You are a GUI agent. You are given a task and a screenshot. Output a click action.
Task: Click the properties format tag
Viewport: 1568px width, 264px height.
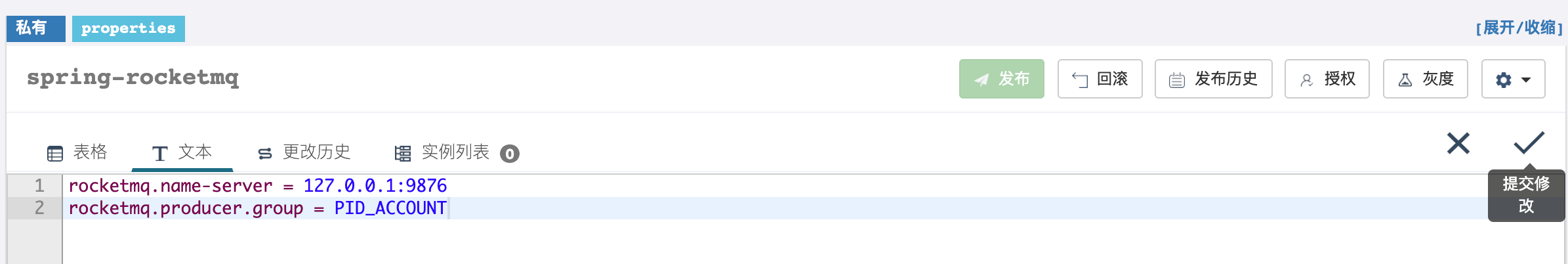click(x=129, y=28)
